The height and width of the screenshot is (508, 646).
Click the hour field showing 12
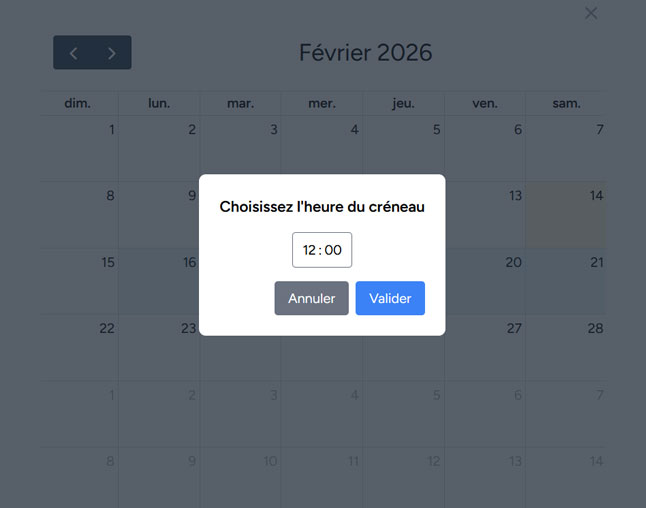point(309,250)
